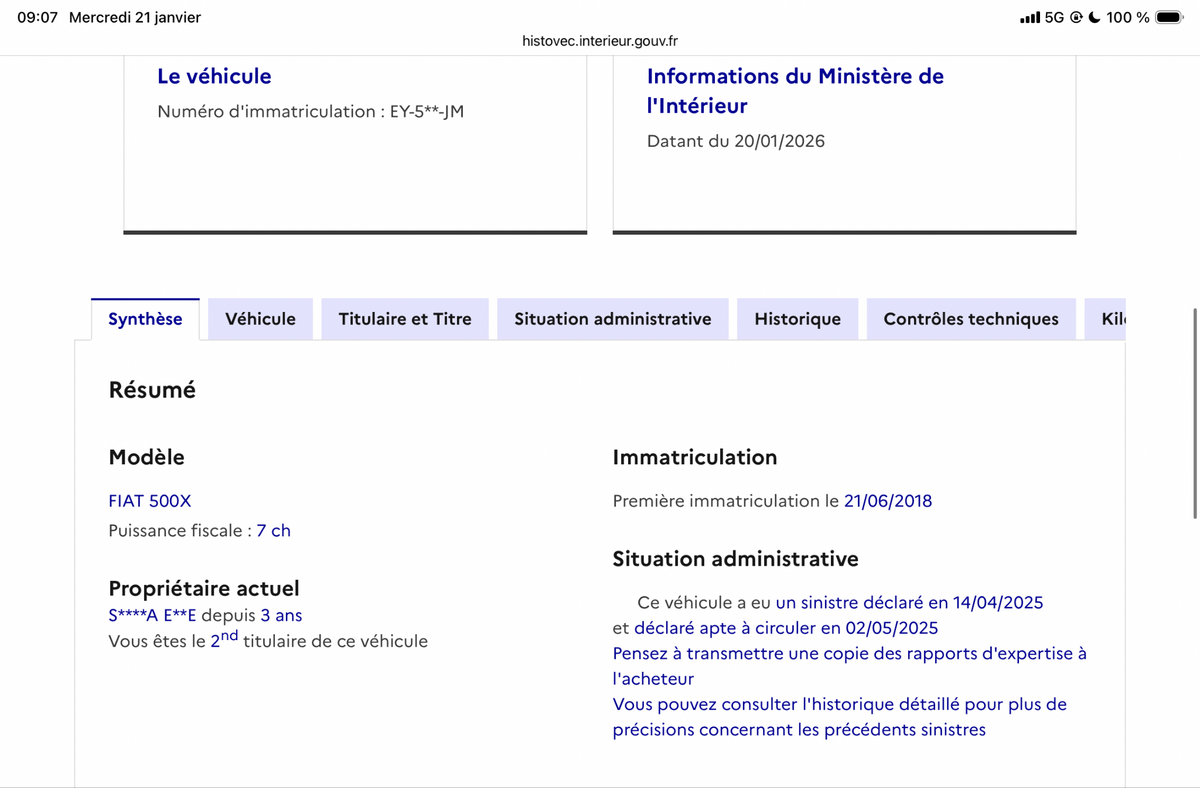
Task: Click déclaré apte à circuler en 02/05/2025
Action: pyautogui.click(x=786, y=628)
